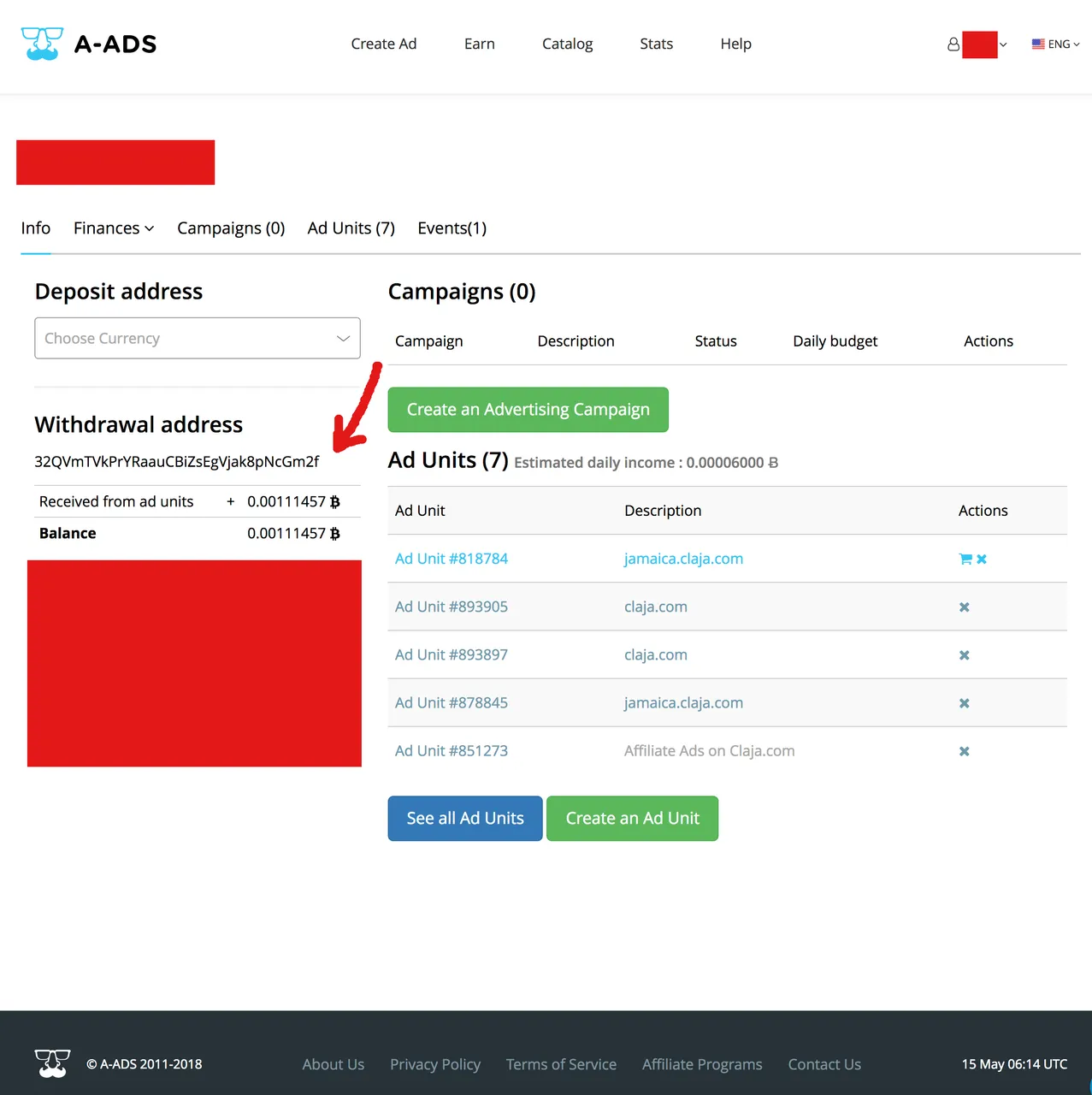Click jamaica.claja.com for Ad Unit #818784
Image resolution: width=1092 pixels, height=1095 pixels.
pyautogui.click(x=683, y=559)
